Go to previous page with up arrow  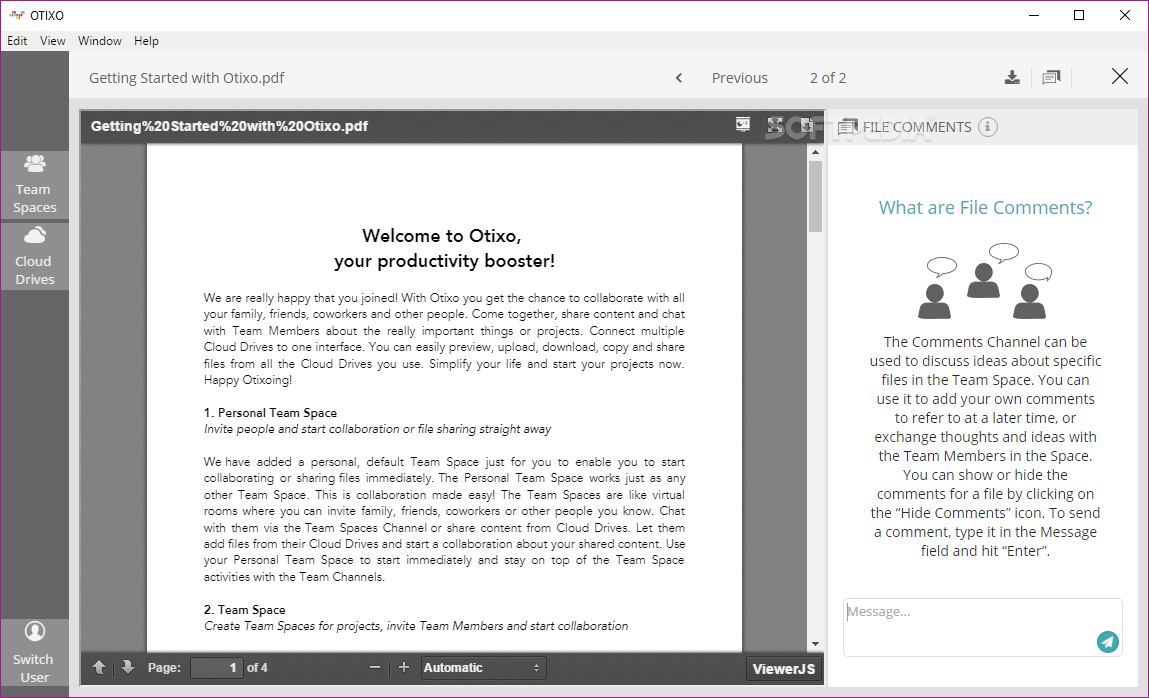coord(100,667)
